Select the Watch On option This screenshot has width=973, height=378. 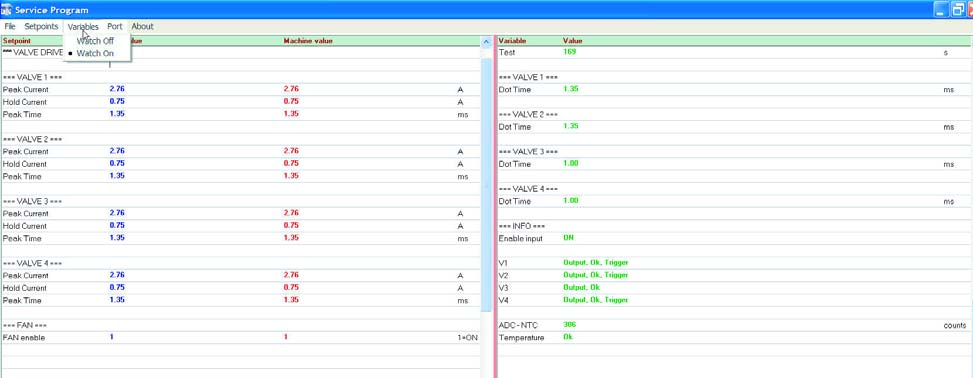[95, 53]
